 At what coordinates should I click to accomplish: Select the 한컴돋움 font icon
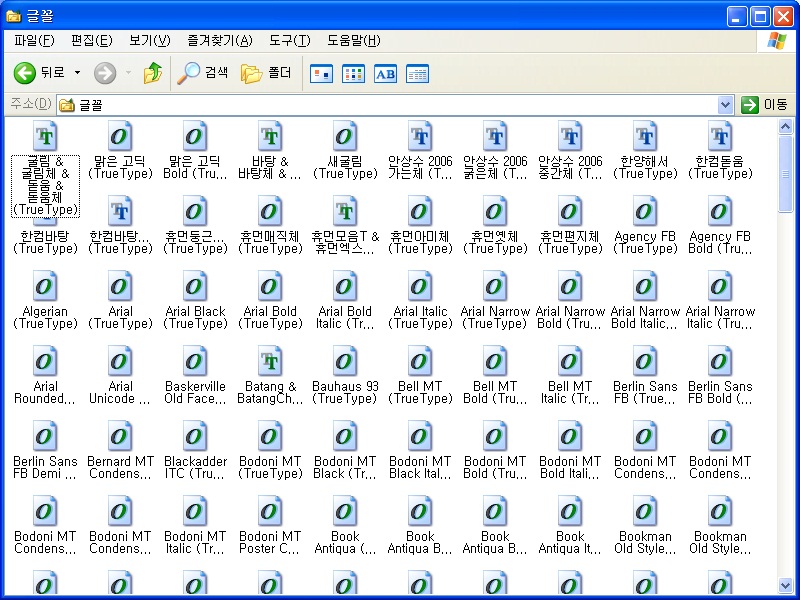720,136
